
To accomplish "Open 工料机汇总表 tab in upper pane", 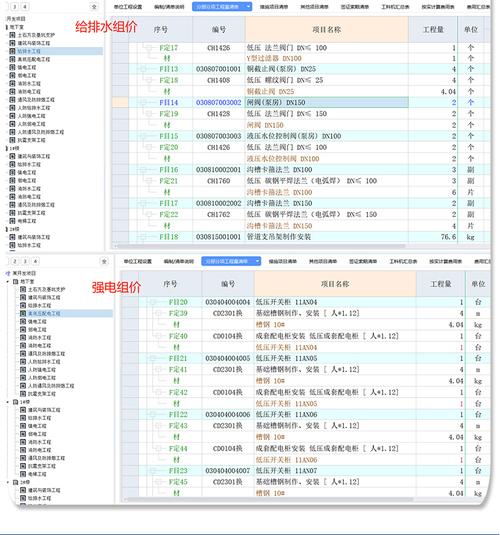I will 395,7.
